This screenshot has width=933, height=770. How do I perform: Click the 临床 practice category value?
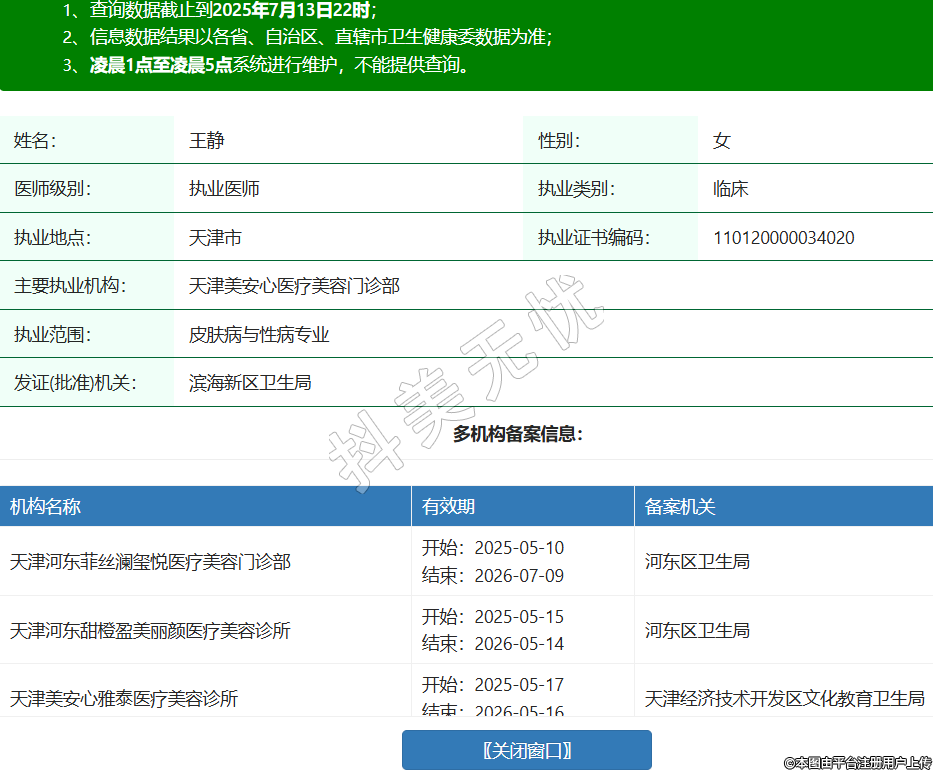730,189
